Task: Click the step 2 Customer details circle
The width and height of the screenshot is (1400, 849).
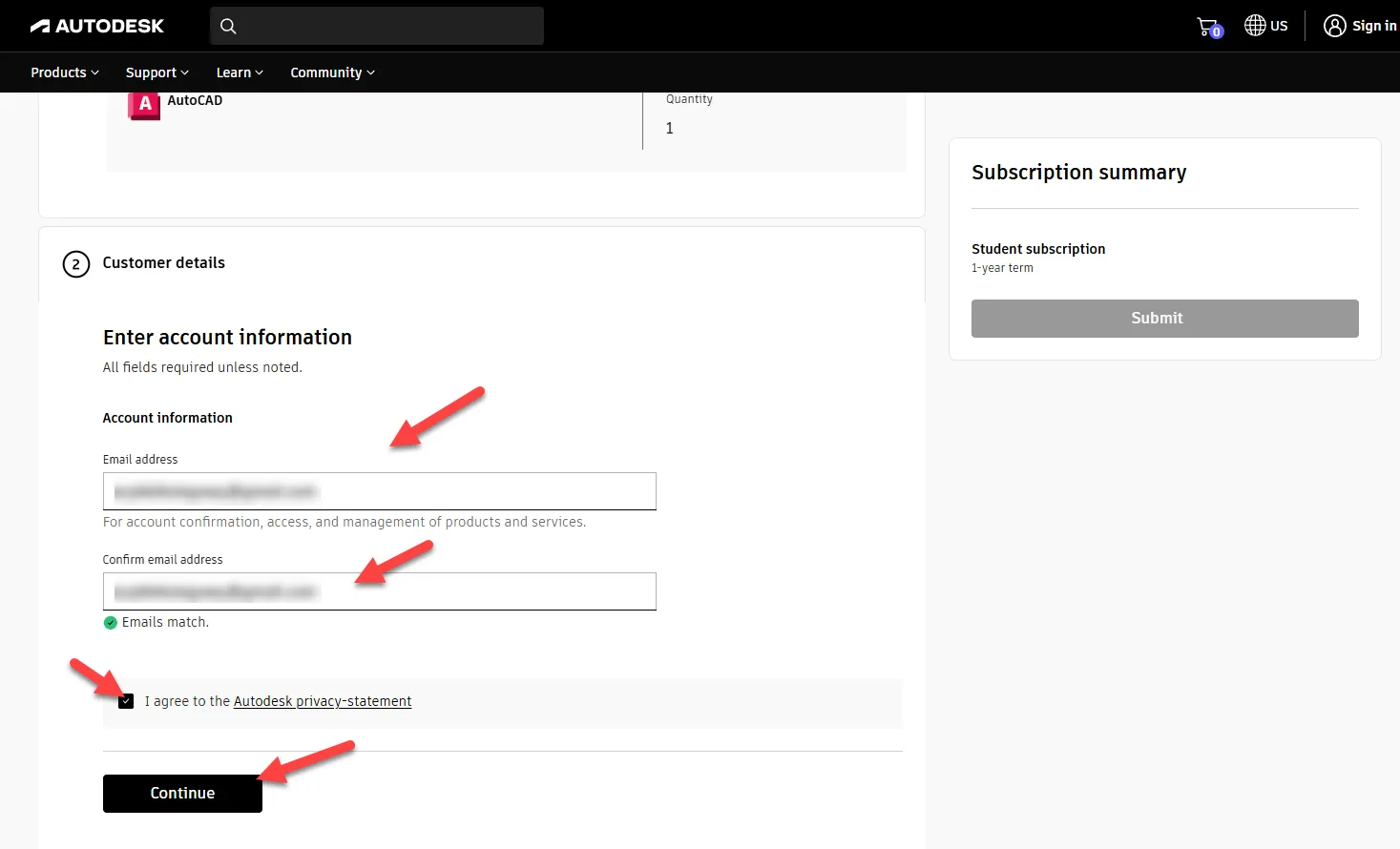Action: point(76,263)
